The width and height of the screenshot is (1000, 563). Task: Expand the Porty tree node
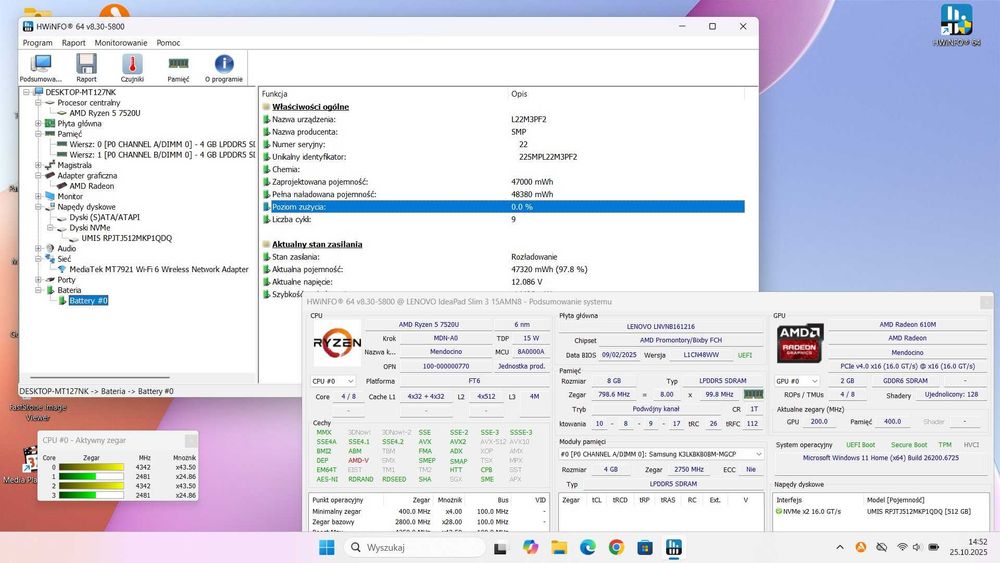[38, 280]
